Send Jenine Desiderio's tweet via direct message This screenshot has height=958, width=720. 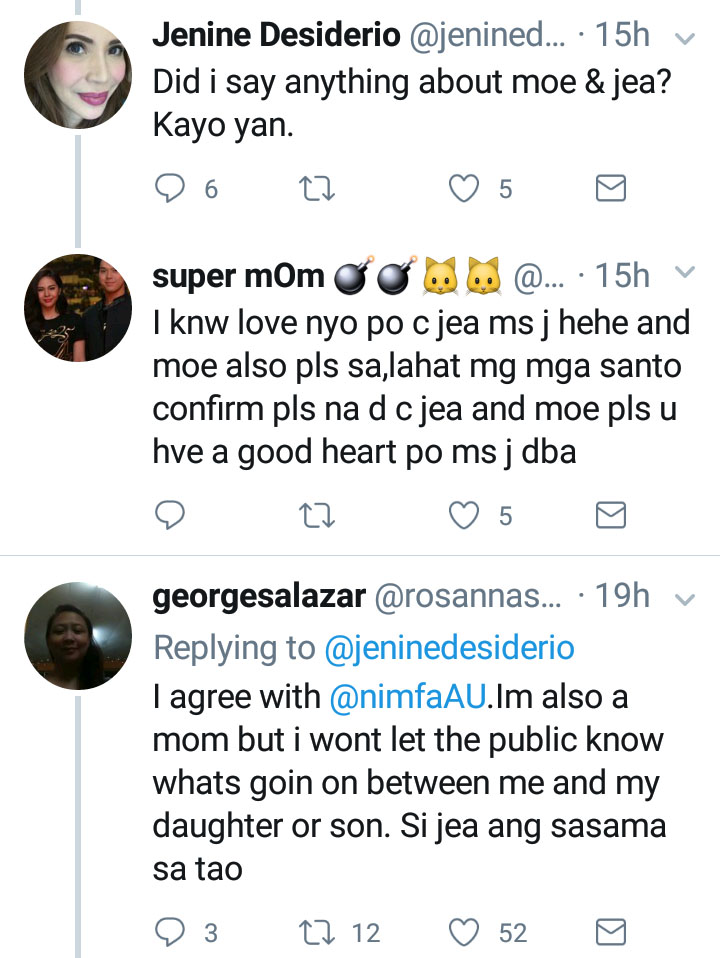coord(610,188)
